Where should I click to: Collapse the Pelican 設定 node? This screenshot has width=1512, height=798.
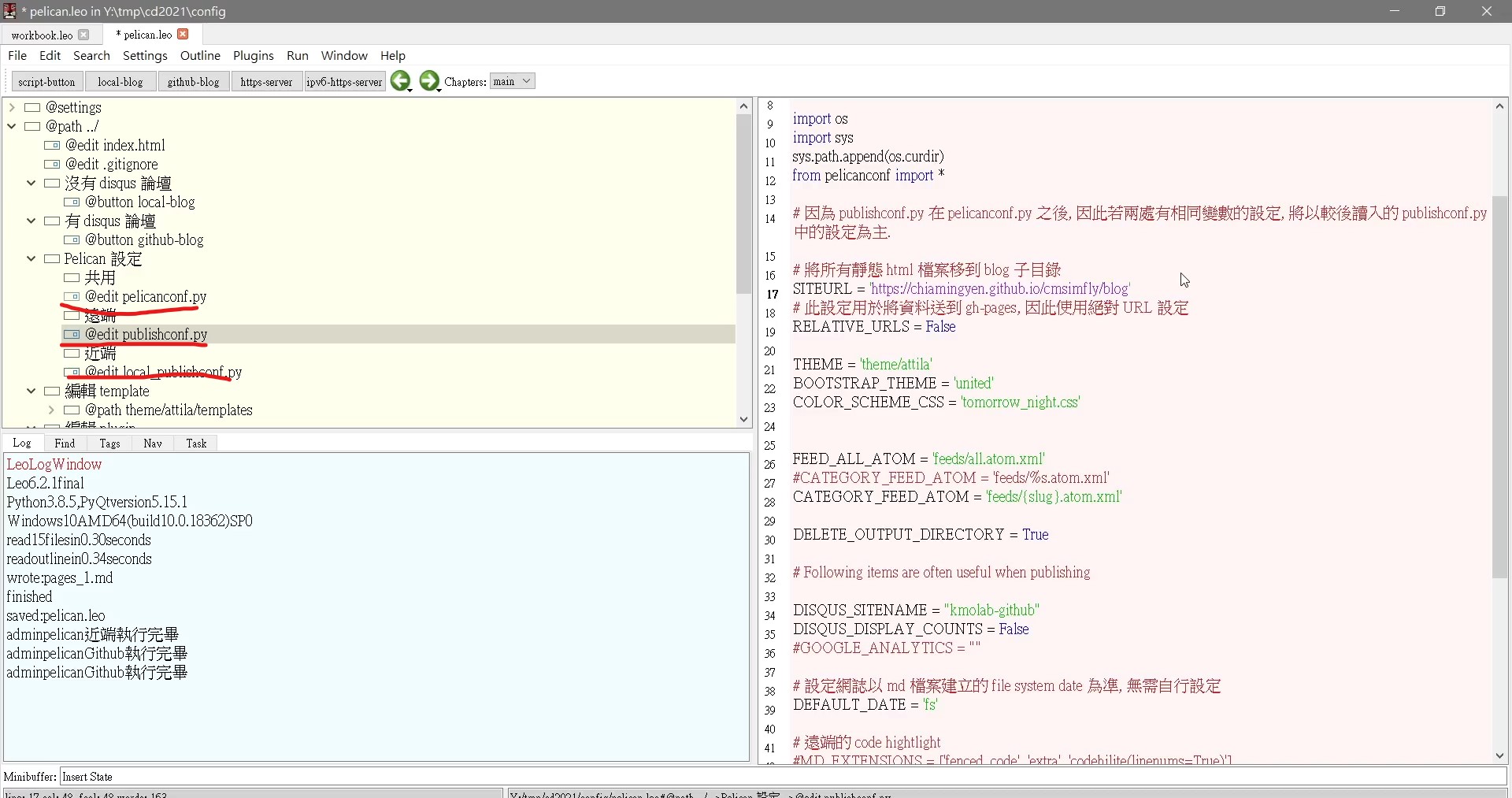tap(31, 259)
